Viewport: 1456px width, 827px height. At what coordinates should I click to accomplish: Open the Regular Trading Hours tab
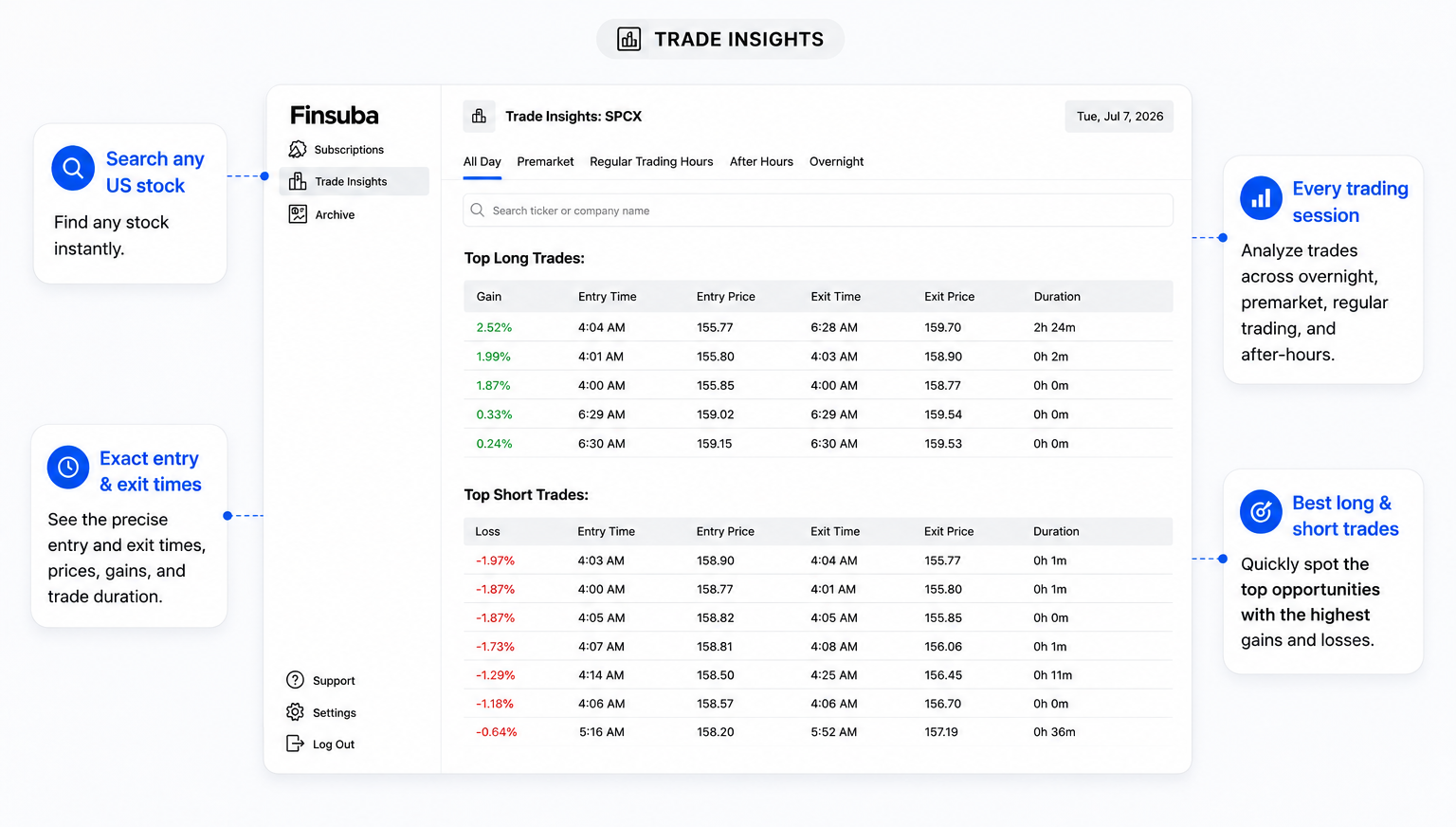tap(651, 161)
